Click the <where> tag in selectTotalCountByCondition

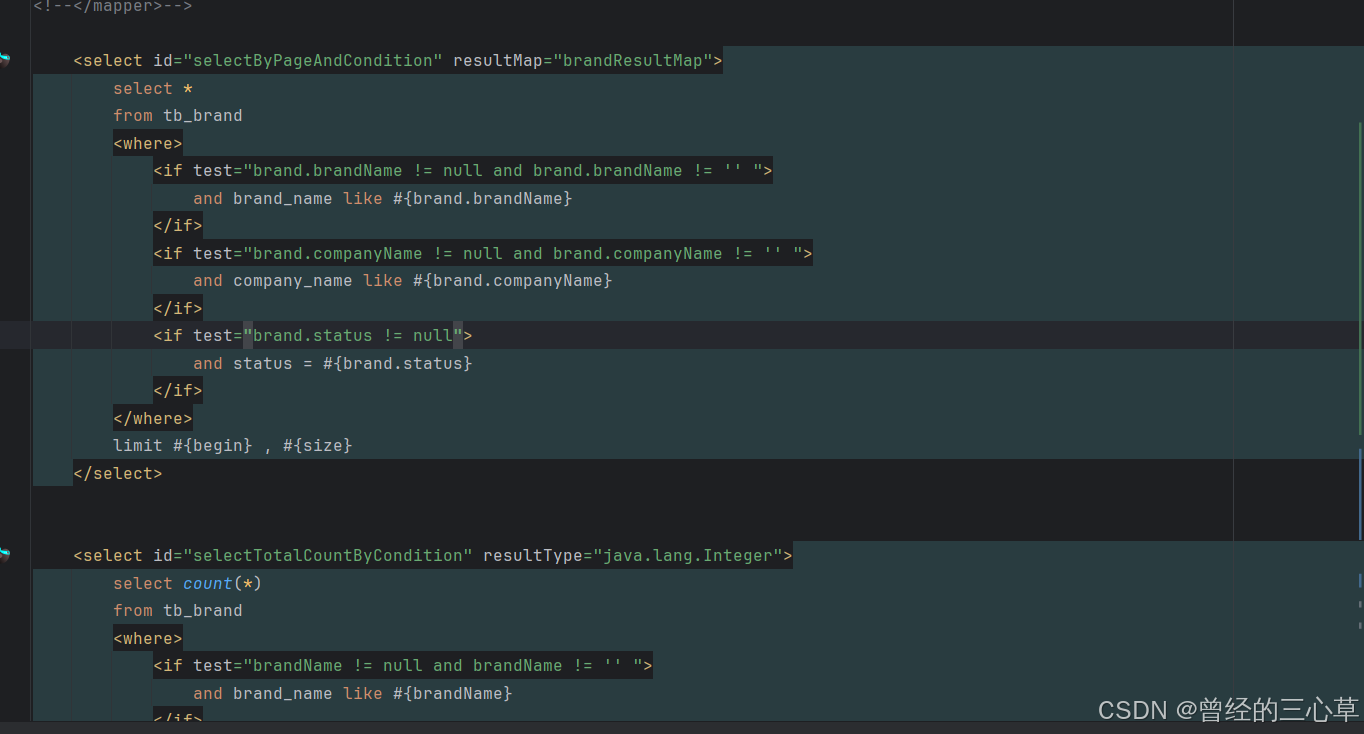click(x=148, y=638)
